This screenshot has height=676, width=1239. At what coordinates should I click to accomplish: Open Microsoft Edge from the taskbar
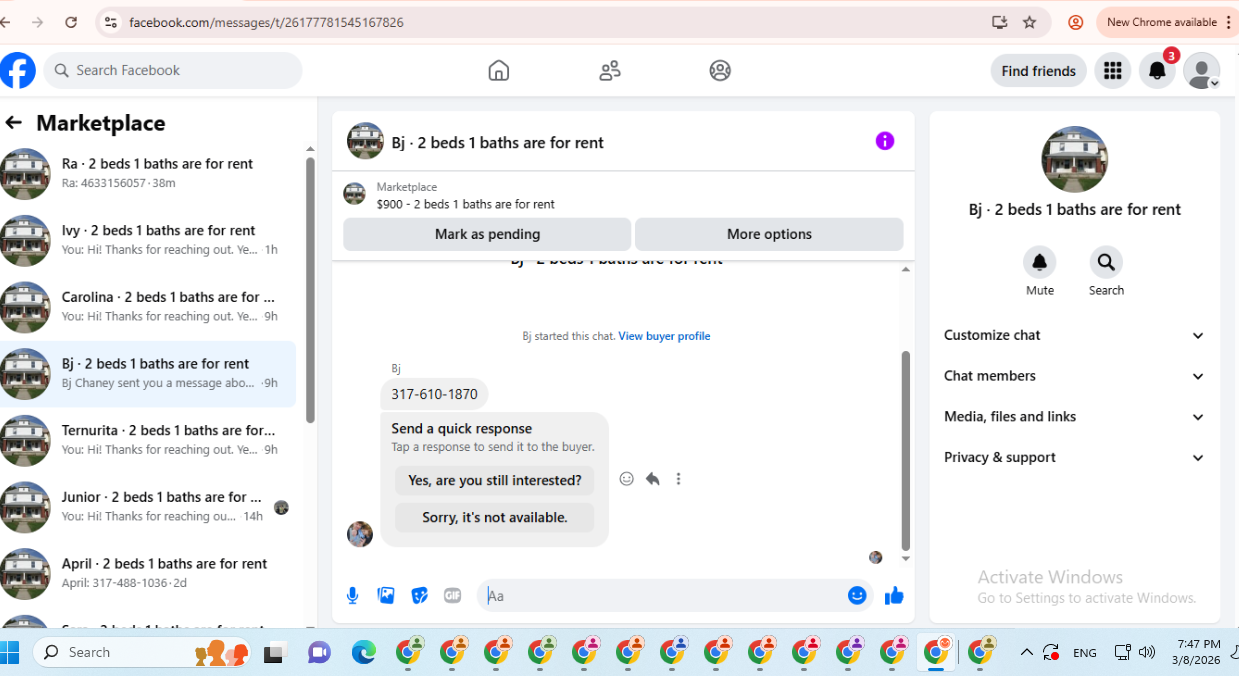363,652
